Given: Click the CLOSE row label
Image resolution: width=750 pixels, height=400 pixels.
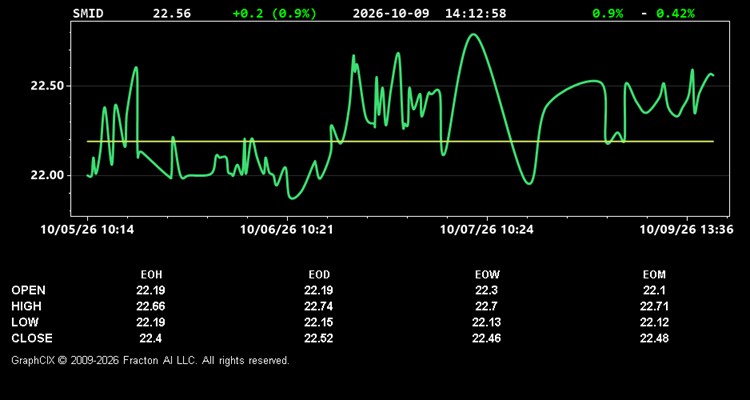Looking at the screenshot, I should pyautogui.click(x=32, y=338).
